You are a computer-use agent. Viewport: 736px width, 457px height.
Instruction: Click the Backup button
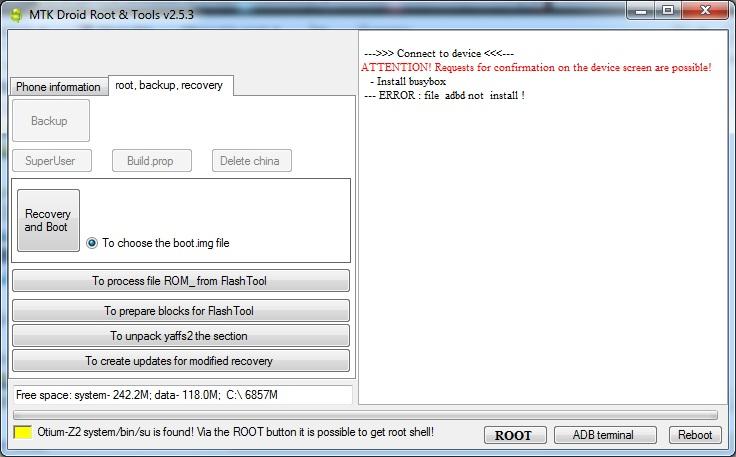[51, 121]
